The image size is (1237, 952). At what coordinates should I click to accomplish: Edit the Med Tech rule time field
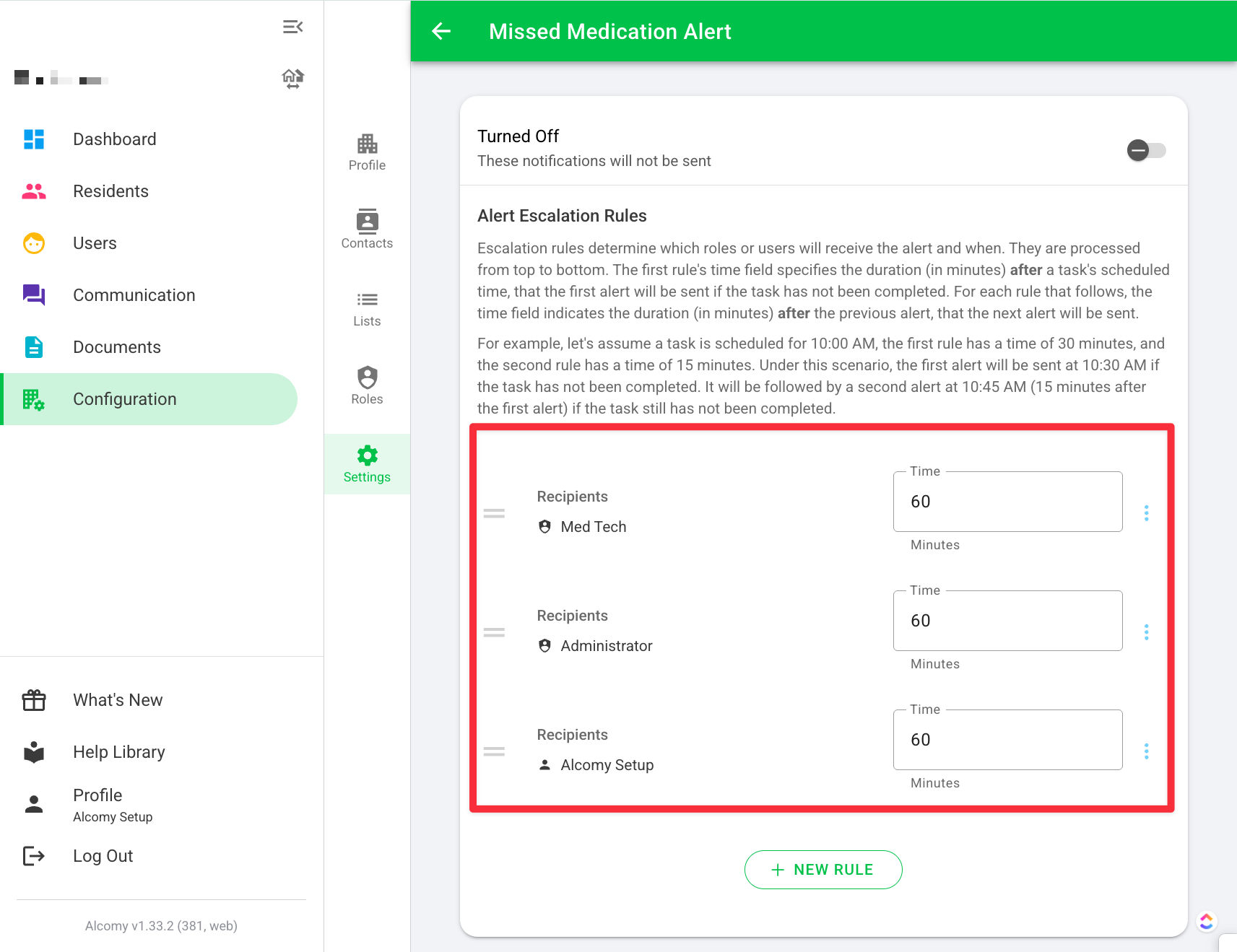(1007, 502)
